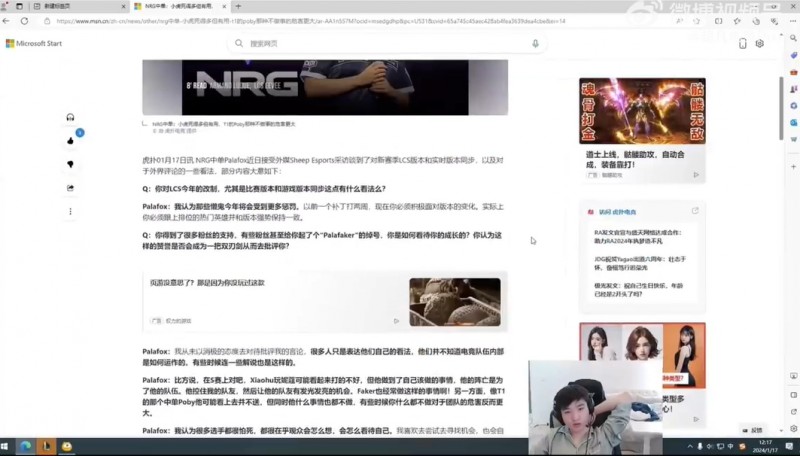800x456 pixels.
Task: Click the browser back arrow
Action: click(x=6, y=21)
